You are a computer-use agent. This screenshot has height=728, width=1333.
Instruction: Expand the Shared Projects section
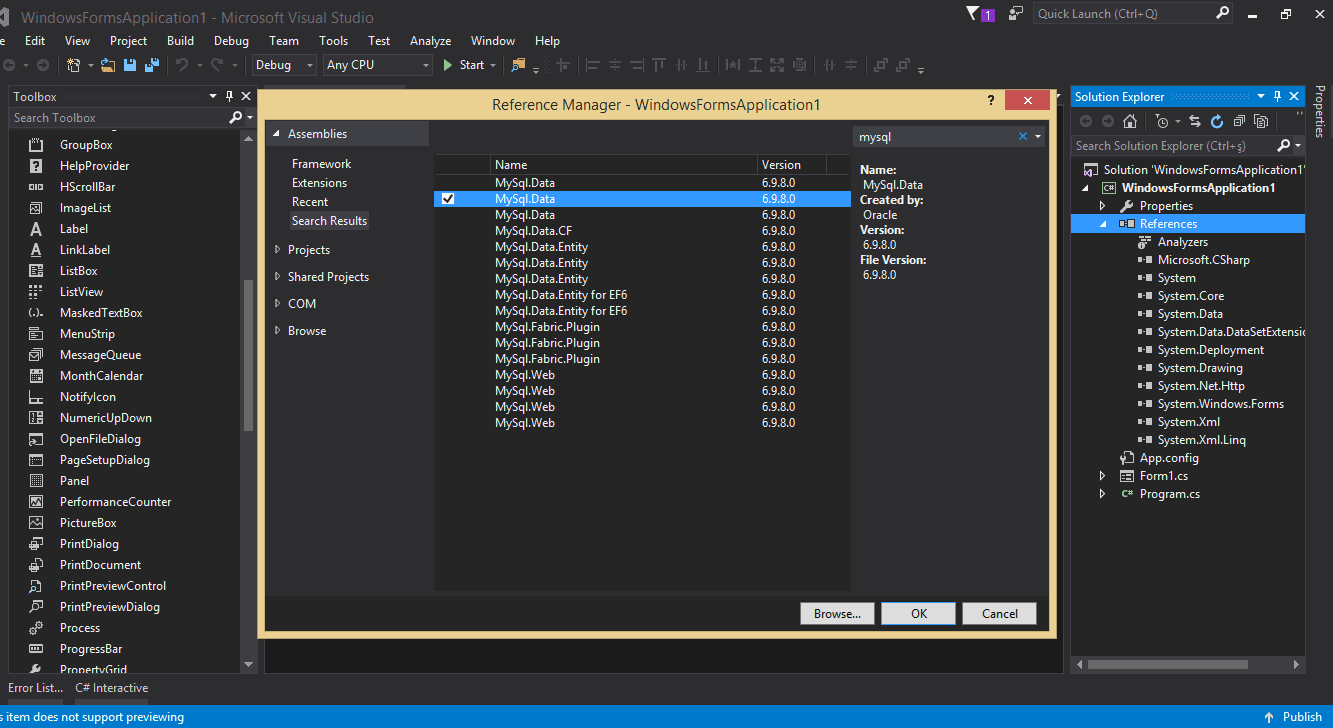pos(277,277)
